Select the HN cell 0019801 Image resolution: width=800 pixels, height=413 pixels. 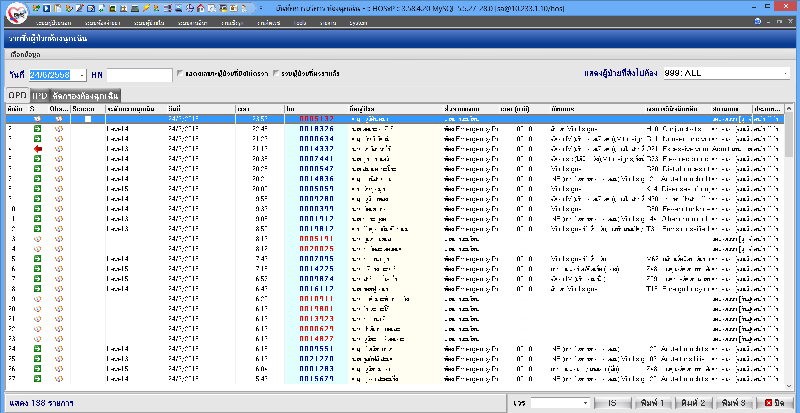coord(316,309)
